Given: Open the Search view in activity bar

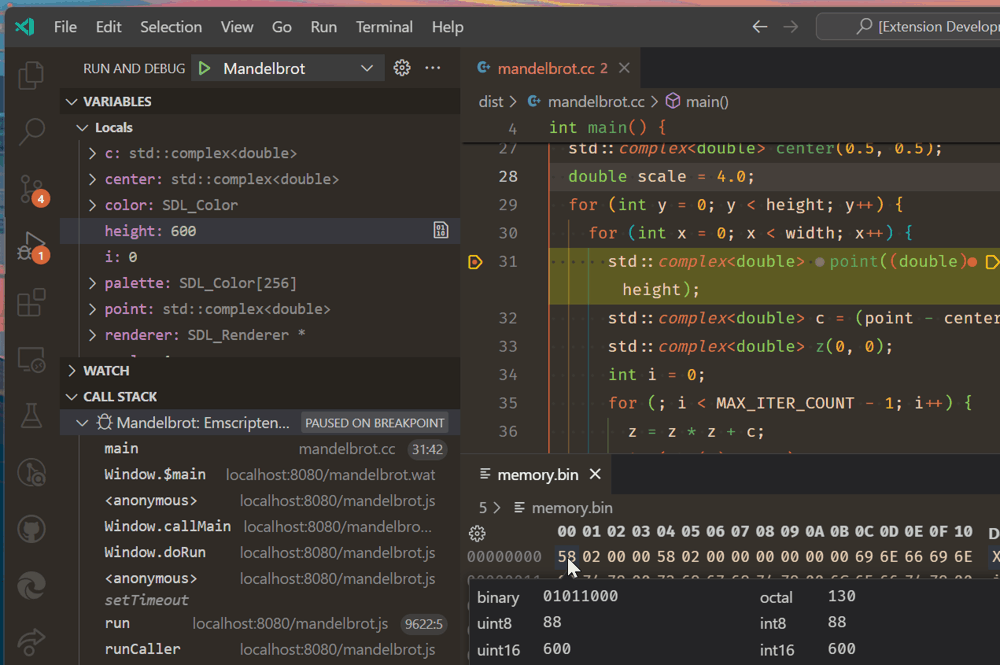Looking at the screenshot, I should pyautogui.click(x=30, y=131).
